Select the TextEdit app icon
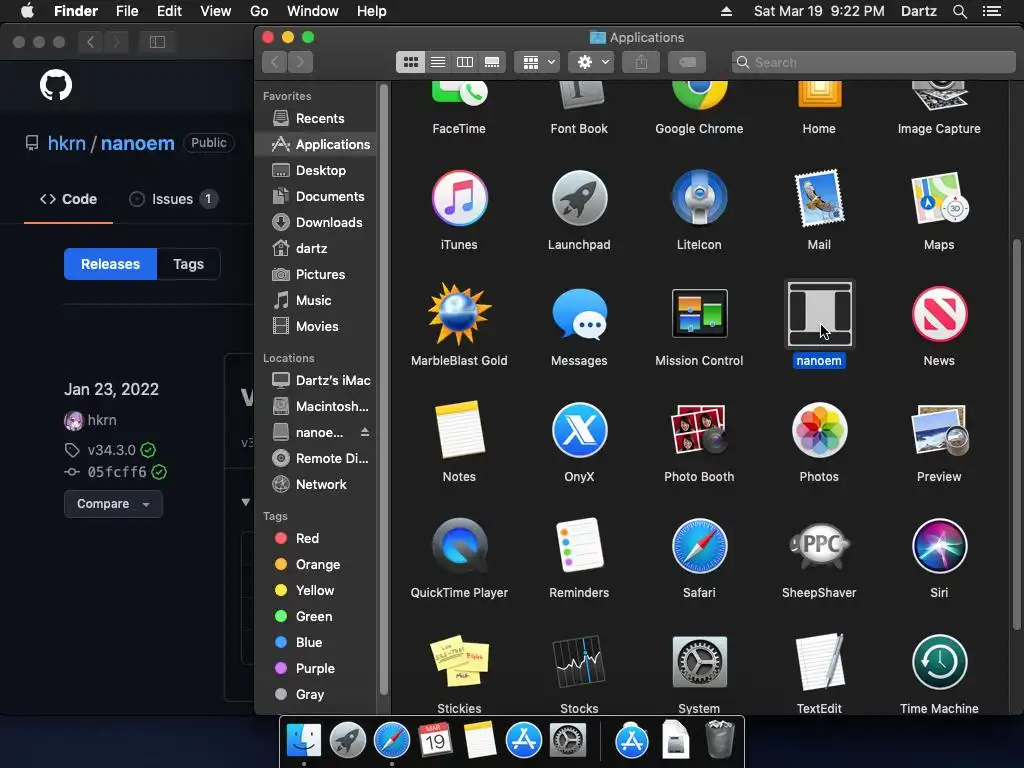 (819, 662)
